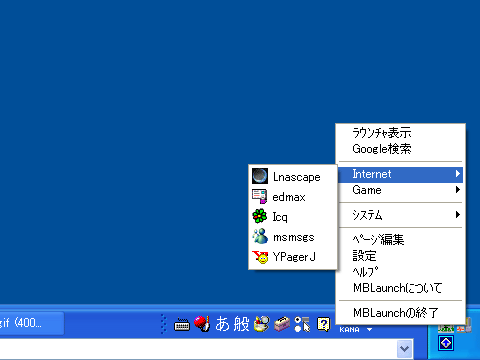
Task: Click the highlighted Internet menu entry
Action: pos(400,174)
